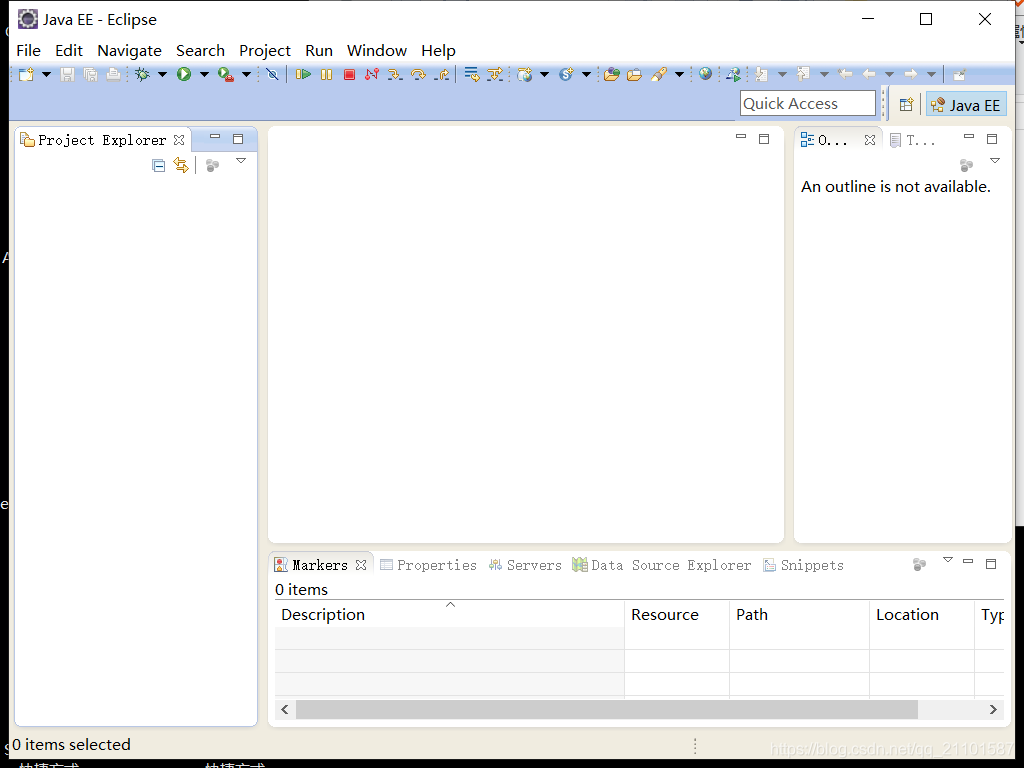1024x768 pixels.
Task: Open the Outline view menu triangle
Action: [x=994, y=161]
